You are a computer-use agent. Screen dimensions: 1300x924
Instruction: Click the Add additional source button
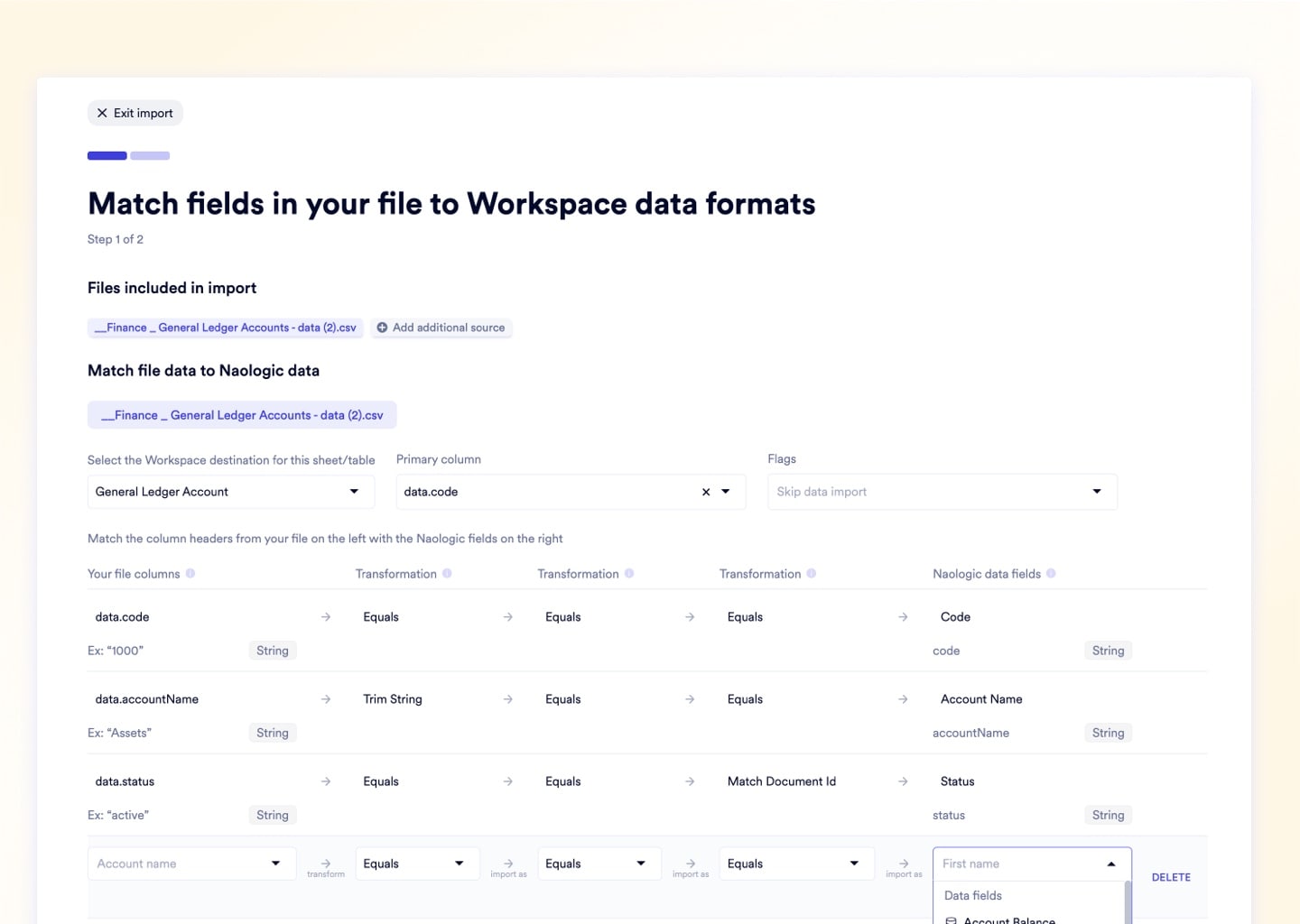(x=441, y=328)
